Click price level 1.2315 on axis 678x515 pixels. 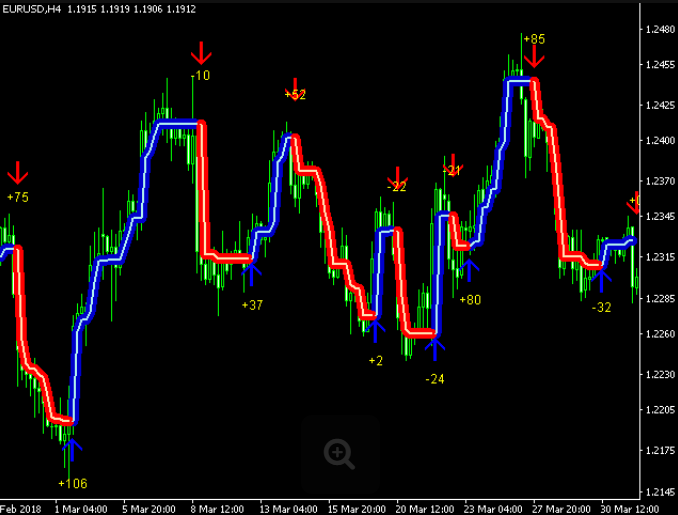coord(660,257)
